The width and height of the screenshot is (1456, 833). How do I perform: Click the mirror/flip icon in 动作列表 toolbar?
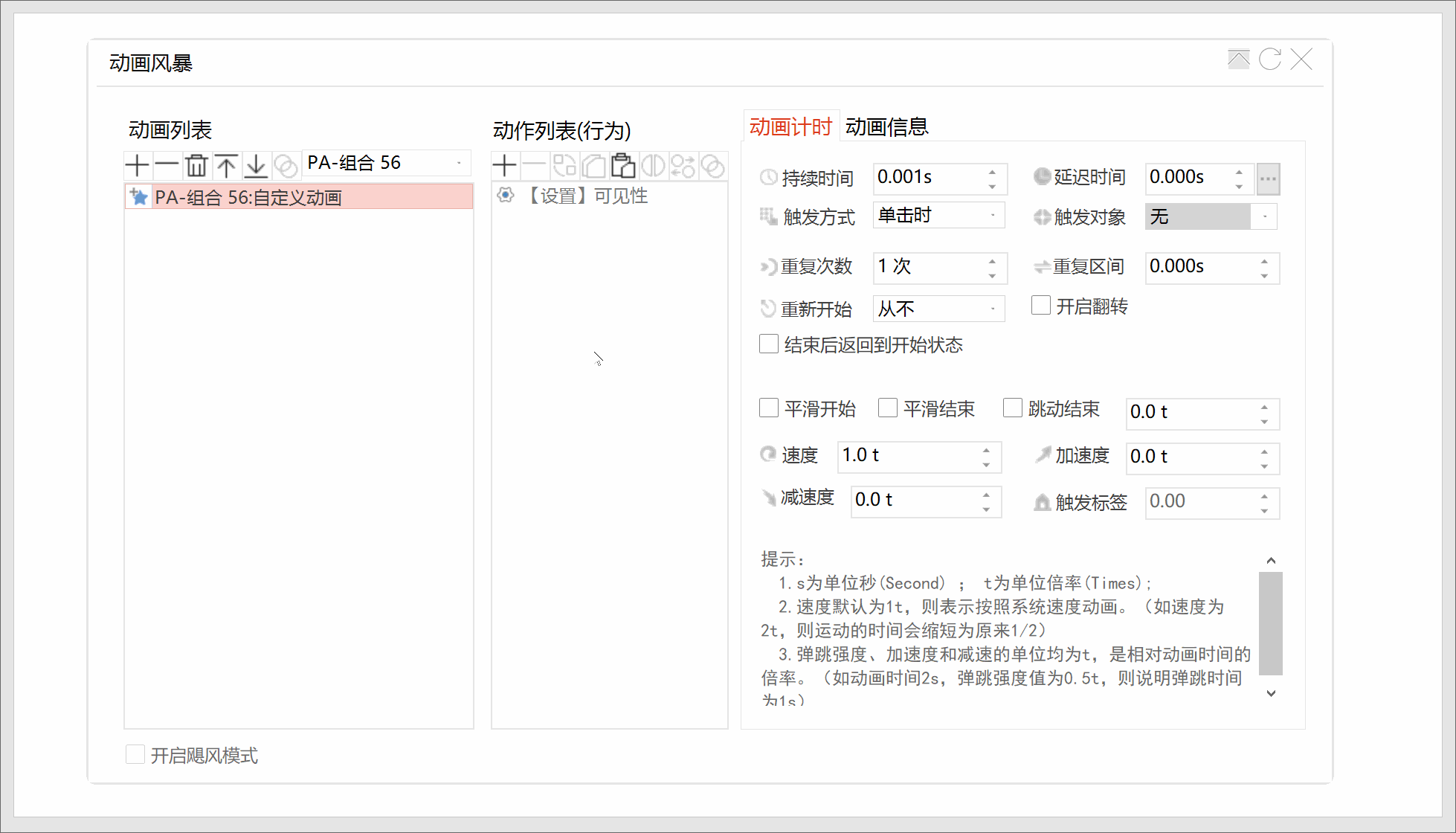click(x=654, y=165)
